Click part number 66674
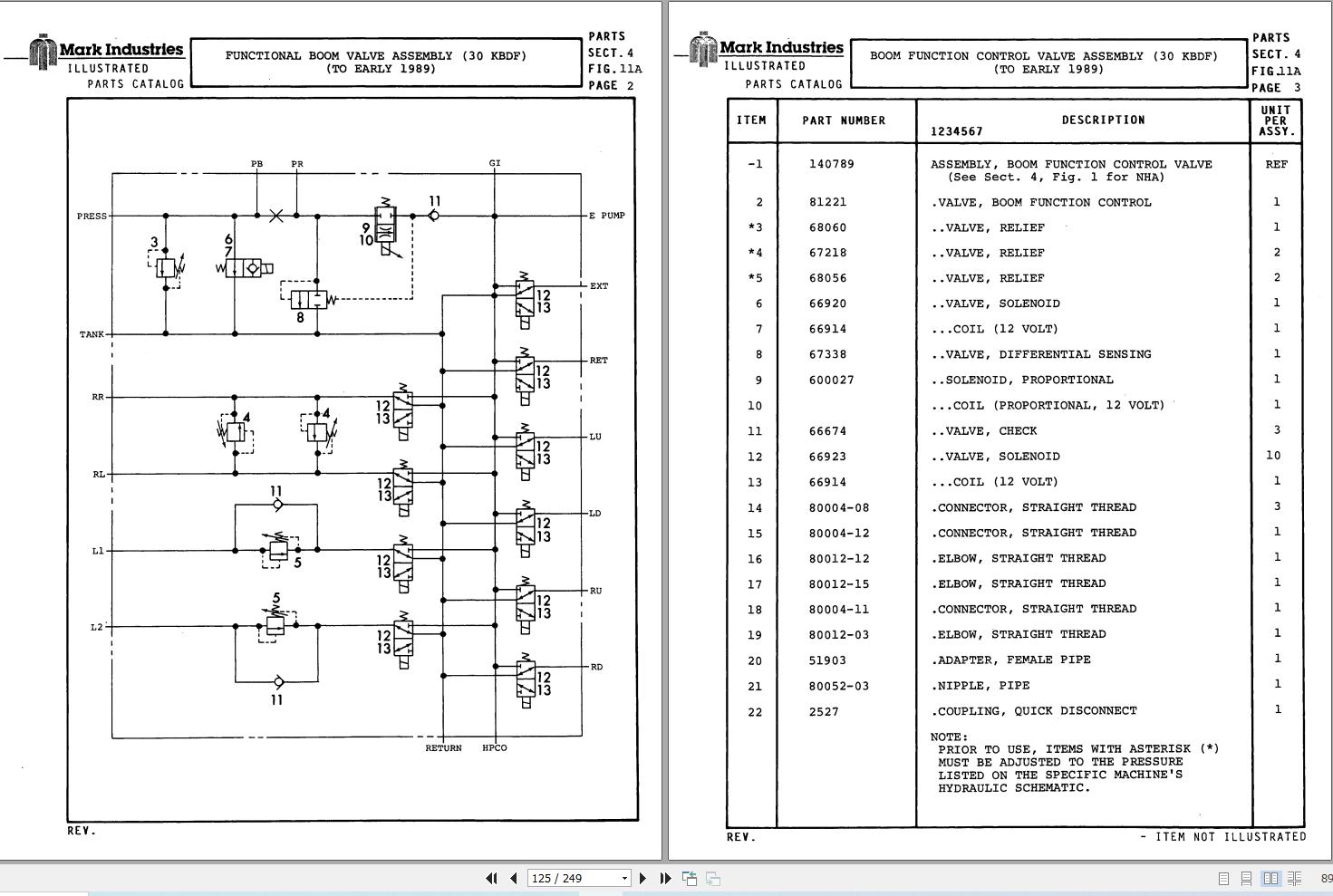 point(827,431)
